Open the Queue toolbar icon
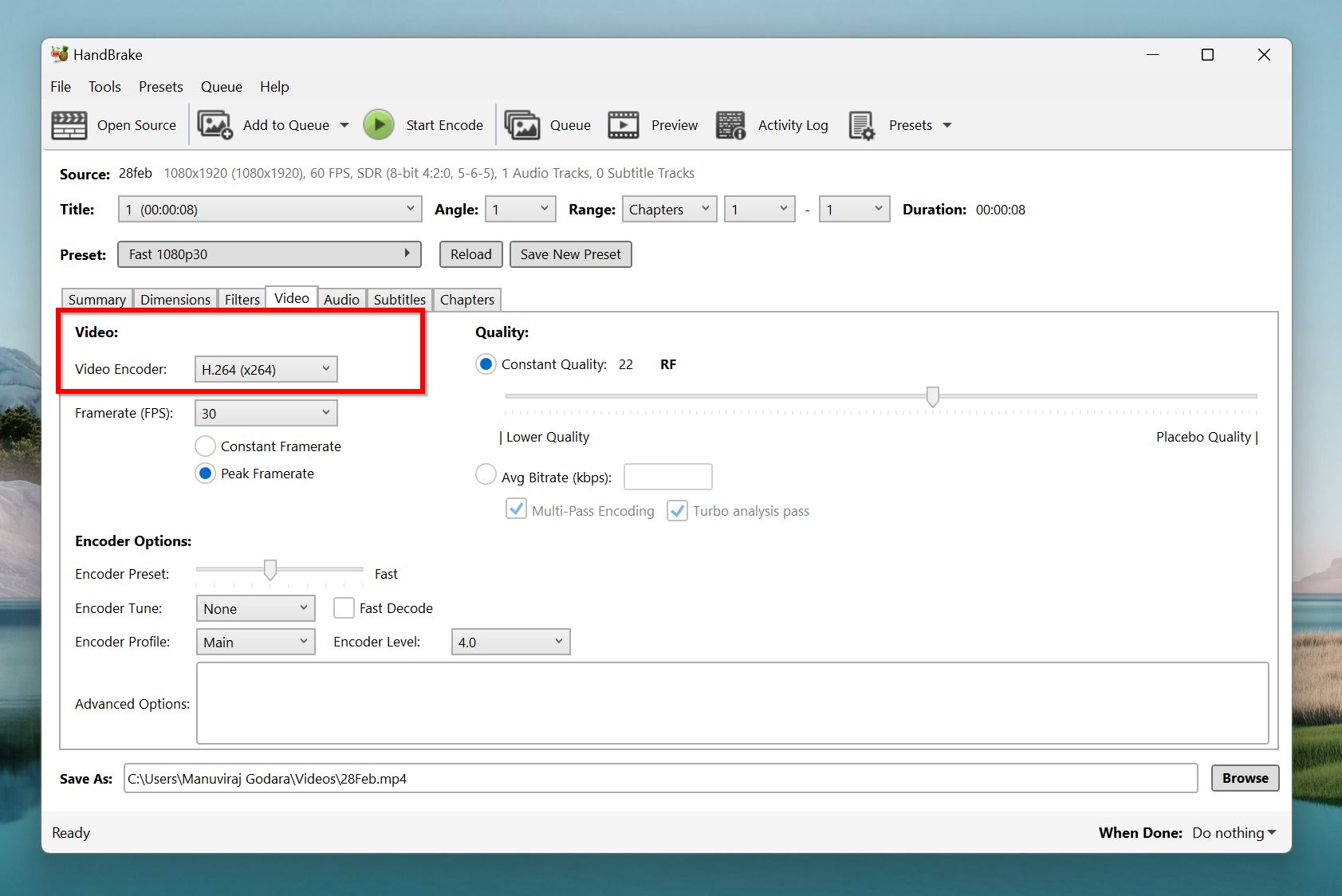1342x896 pixels. [x=522, y=125]
